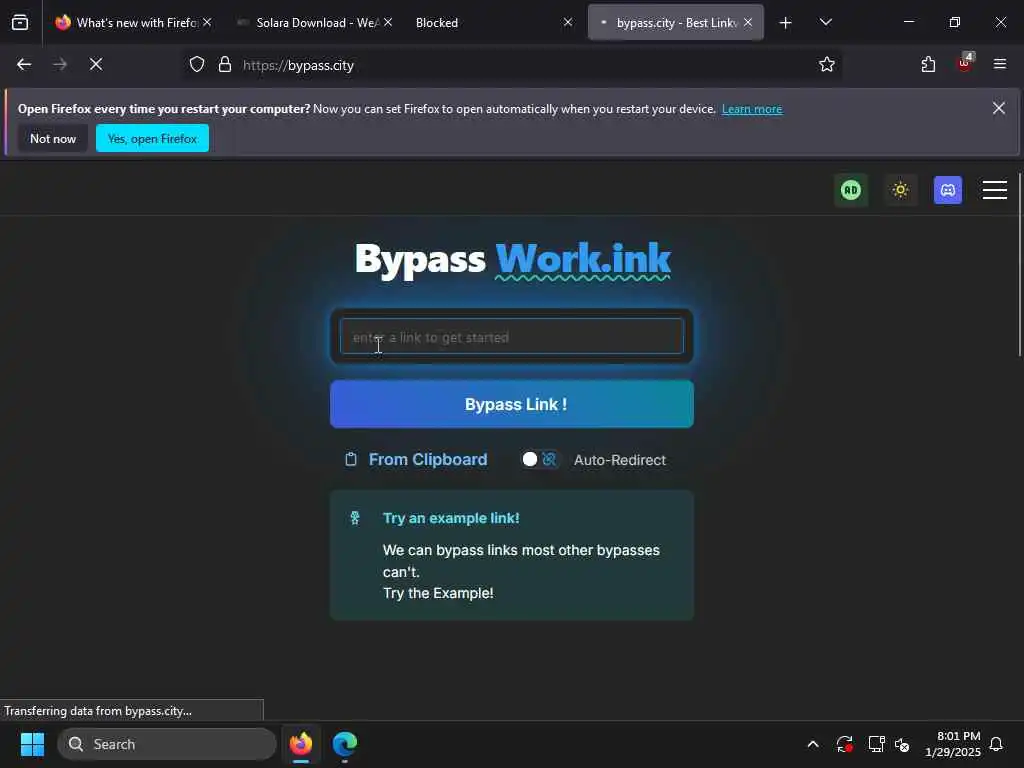
Task: Click the Auto-Redirect label
Action: tap(619, 460)
